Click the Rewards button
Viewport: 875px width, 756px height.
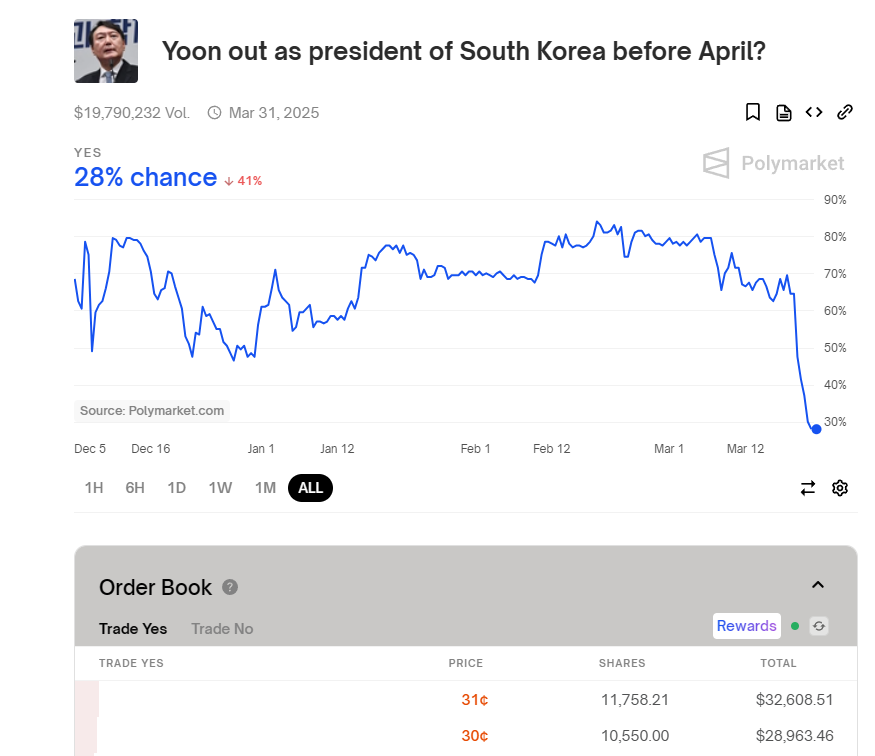(747, 626)
